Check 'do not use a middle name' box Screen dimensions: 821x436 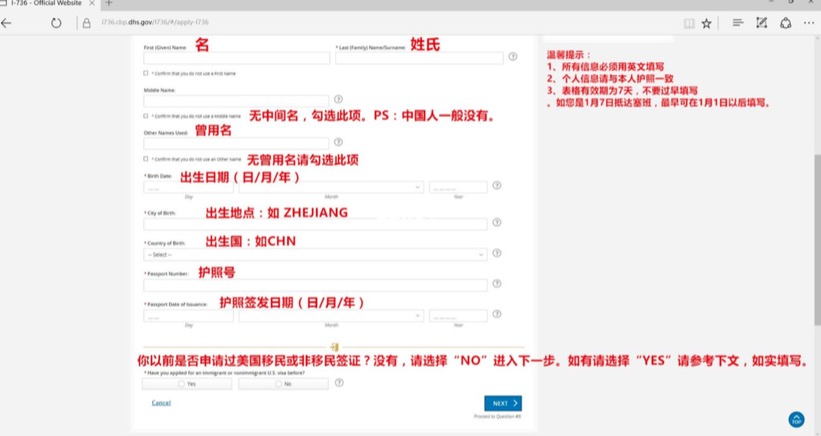146,116
